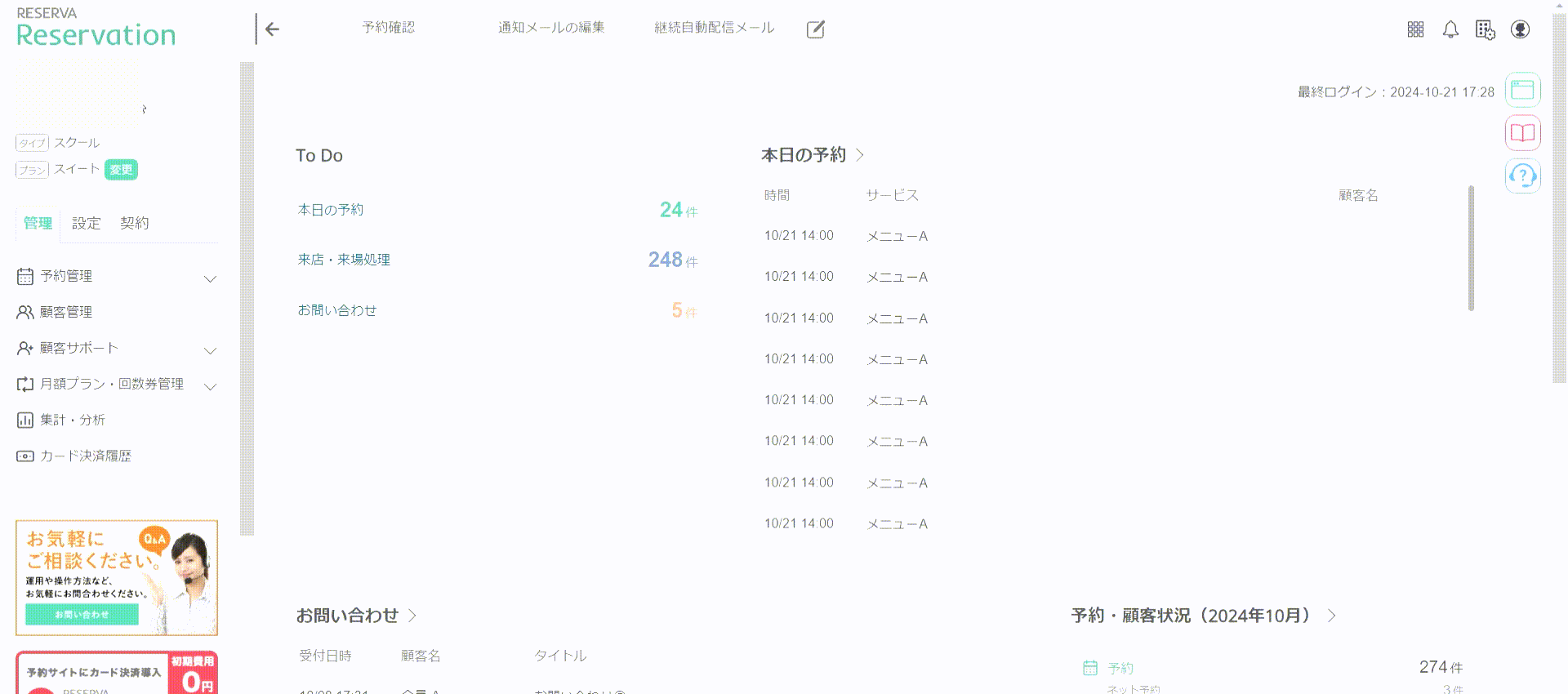Open the blue help support icon
1568x694 pixels.
coord(1523,176)
